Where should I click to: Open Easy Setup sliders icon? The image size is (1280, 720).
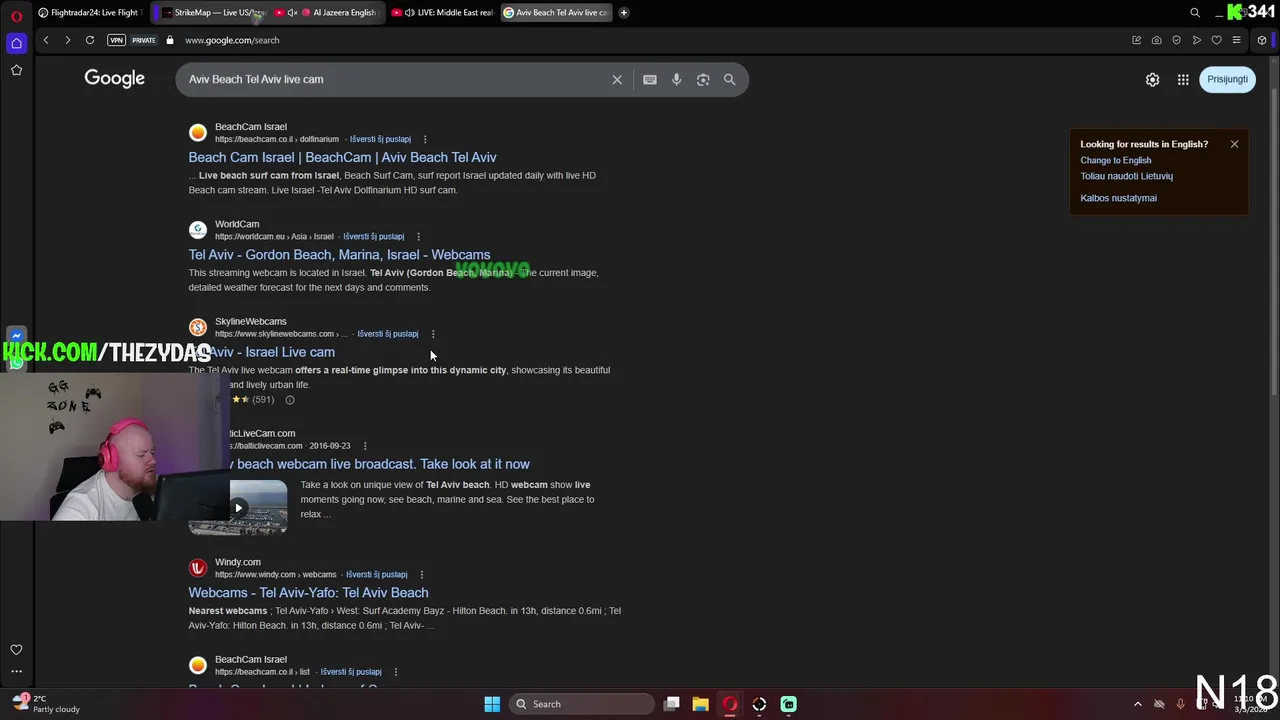[1236, 40]
